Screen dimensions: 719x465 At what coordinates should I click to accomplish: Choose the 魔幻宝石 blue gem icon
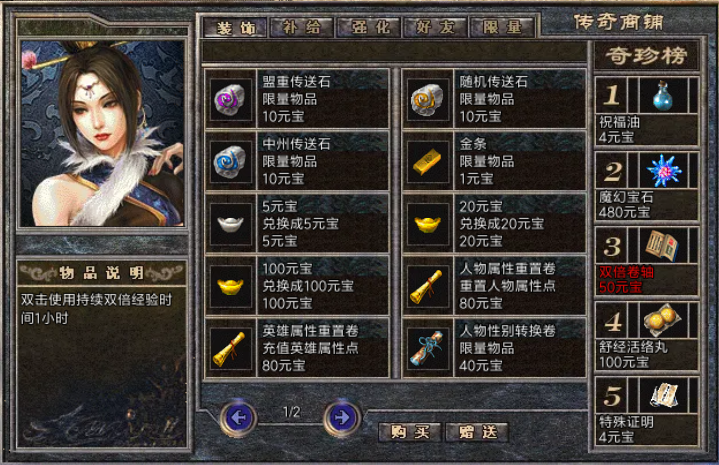(x=663, y=171)
